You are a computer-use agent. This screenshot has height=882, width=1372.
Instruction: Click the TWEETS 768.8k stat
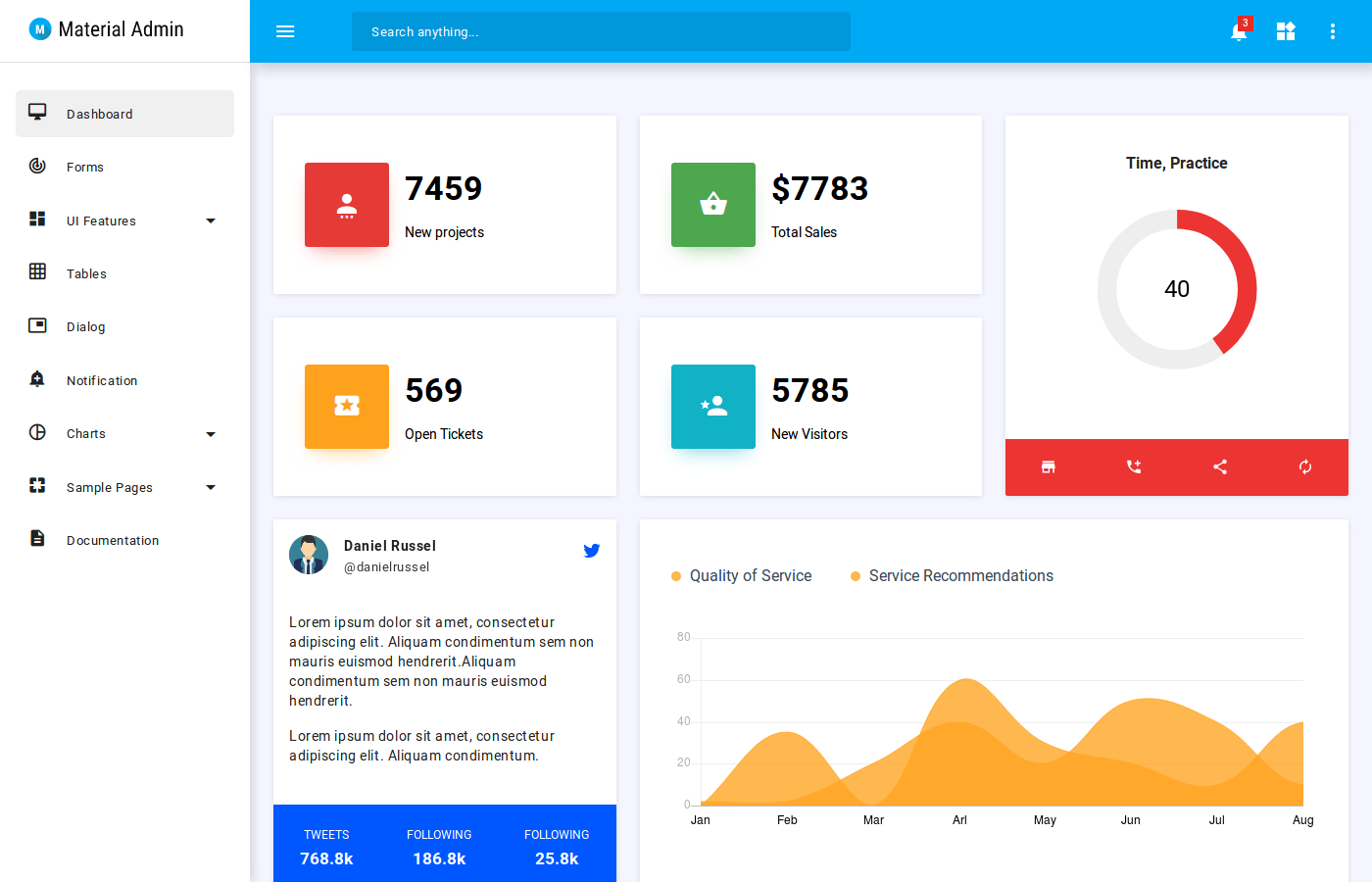(x=326, y=848)
